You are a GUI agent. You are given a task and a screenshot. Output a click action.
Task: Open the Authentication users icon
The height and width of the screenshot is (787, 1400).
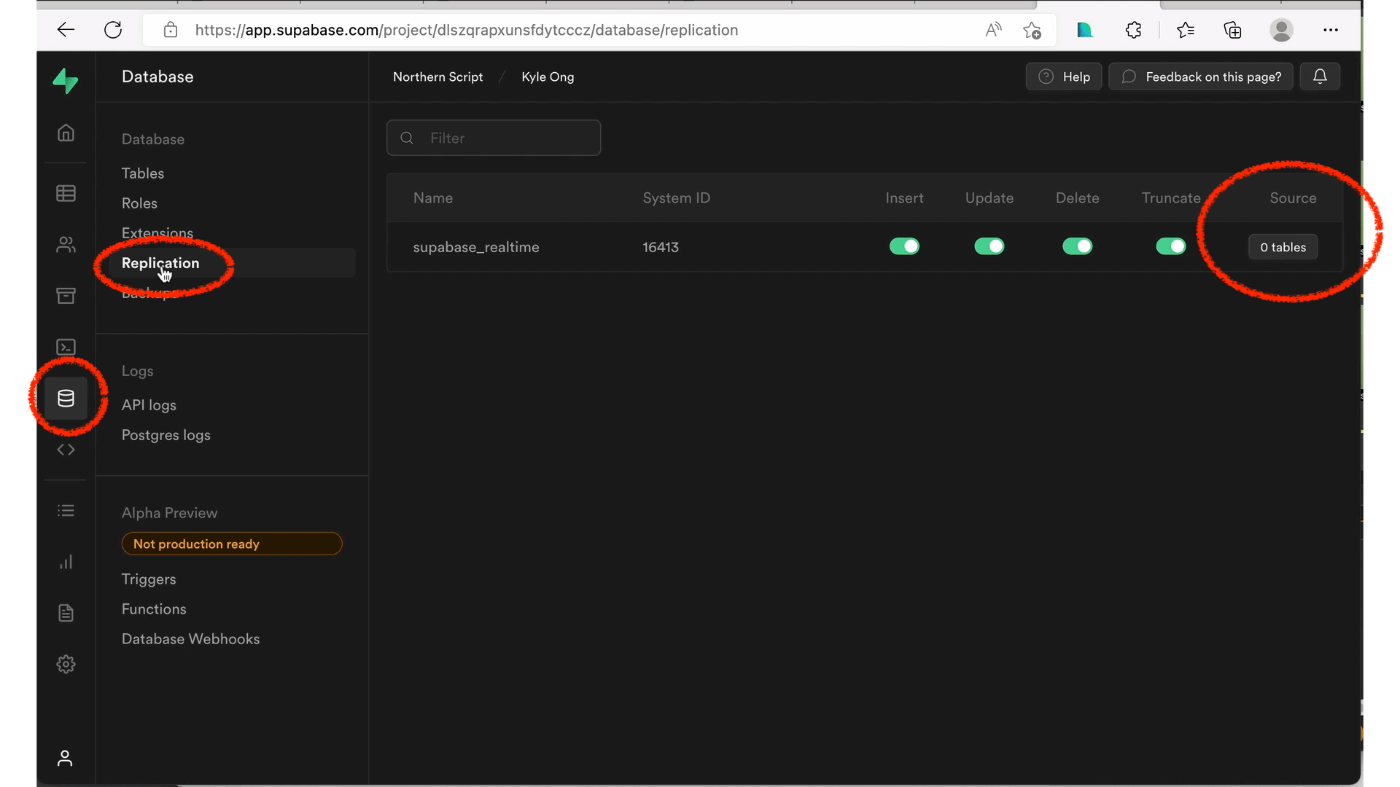(66, 244)
